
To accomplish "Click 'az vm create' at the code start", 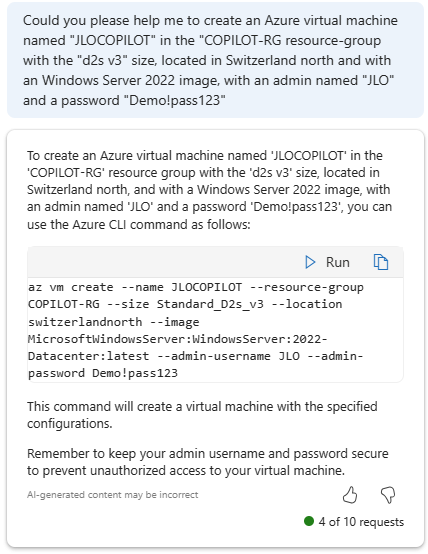I will click(x=71, y=287).
